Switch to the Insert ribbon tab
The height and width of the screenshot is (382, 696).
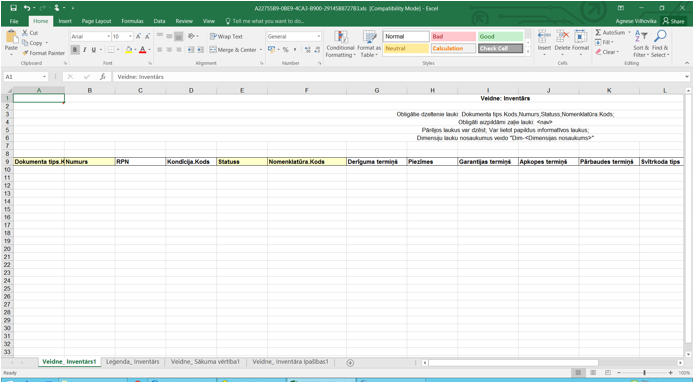[x=65, y=21]
